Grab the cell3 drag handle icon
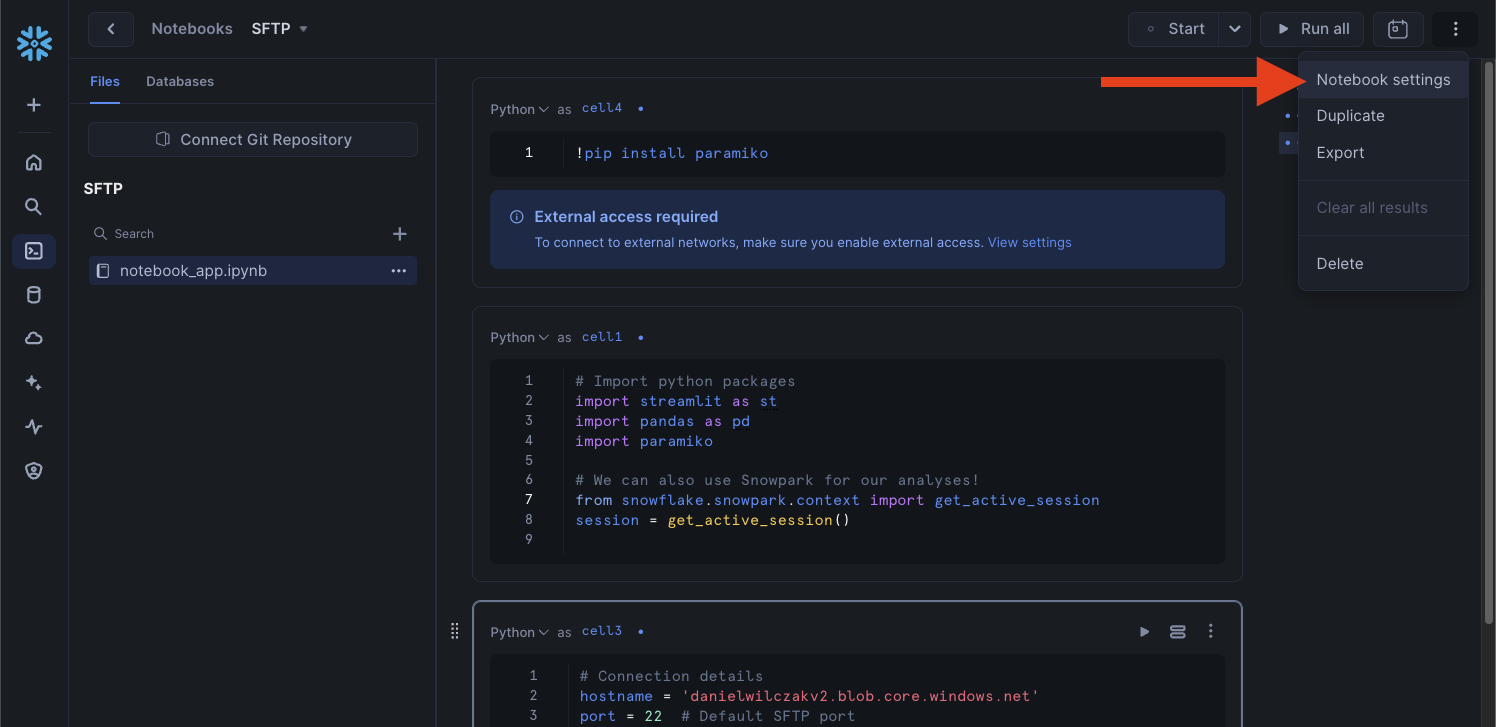Image resolution: width=1496 pixels, height=727 pixels. [x=455, y=631]
